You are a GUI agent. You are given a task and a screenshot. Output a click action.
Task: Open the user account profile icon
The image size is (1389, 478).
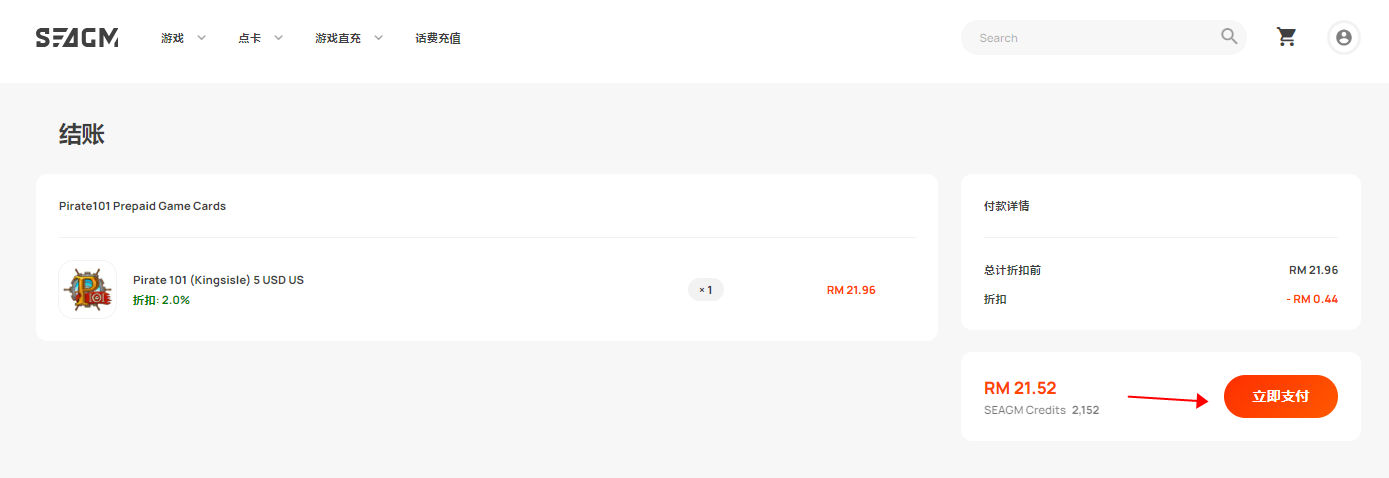coord(1344,37)
